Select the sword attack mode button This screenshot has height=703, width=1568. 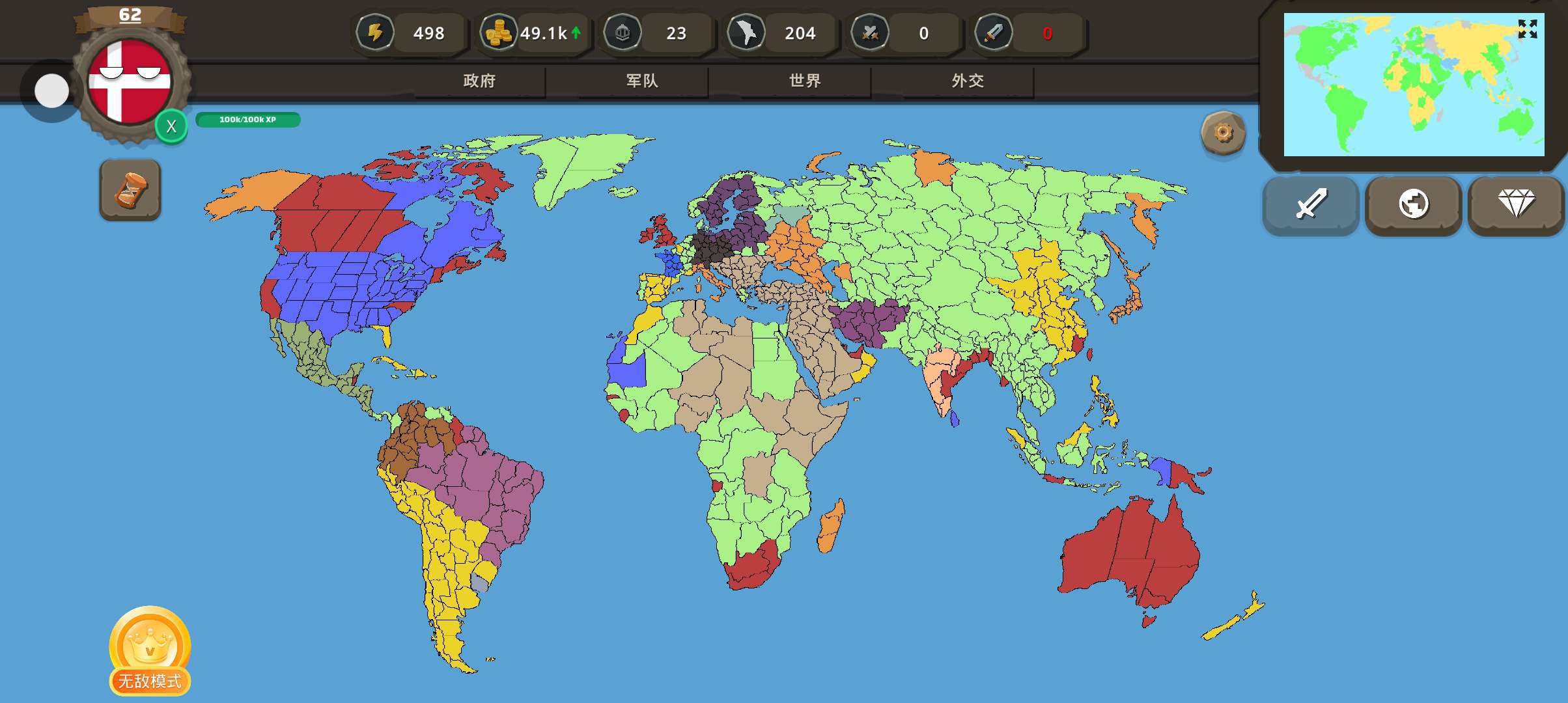(1311, 204)
